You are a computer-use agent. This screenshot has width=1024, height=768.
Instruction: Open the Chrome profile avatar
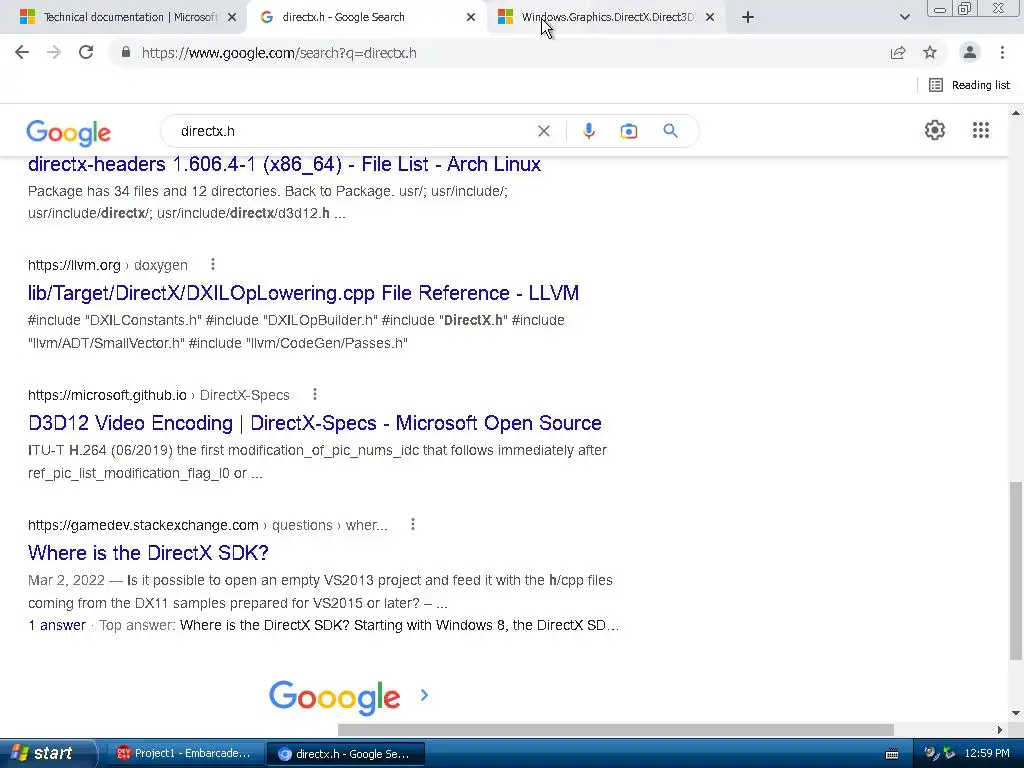970,52
